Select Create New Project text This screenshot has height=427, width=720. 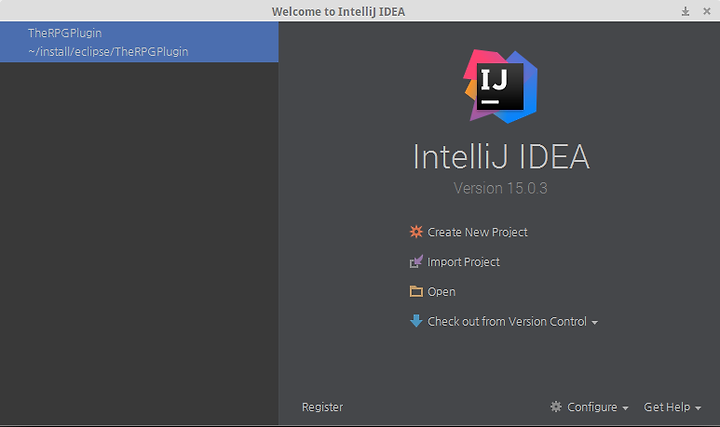click(x=477, y=232)
